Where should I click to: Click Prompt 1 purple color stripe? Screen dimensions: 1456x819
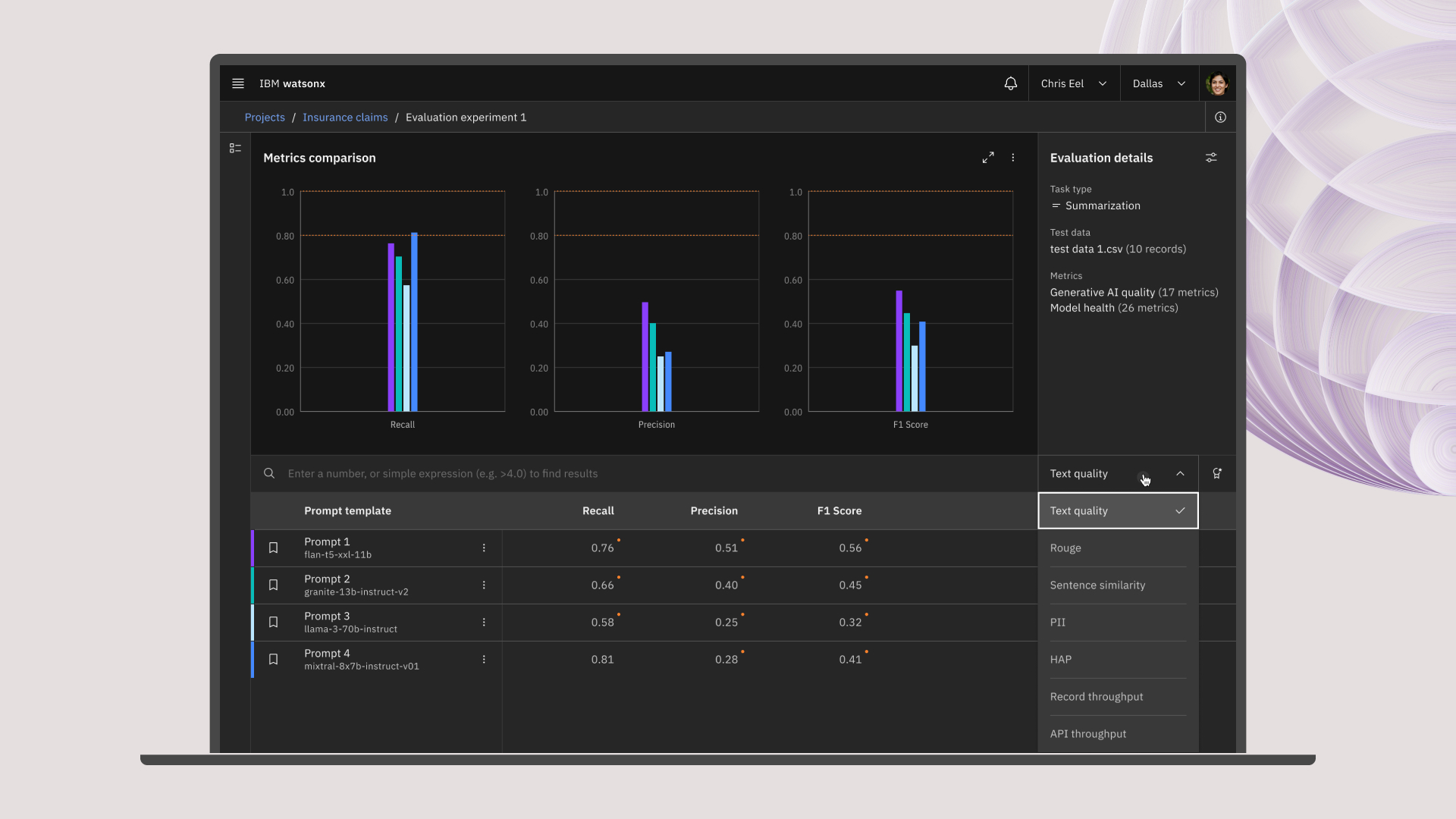pos(253,548)
